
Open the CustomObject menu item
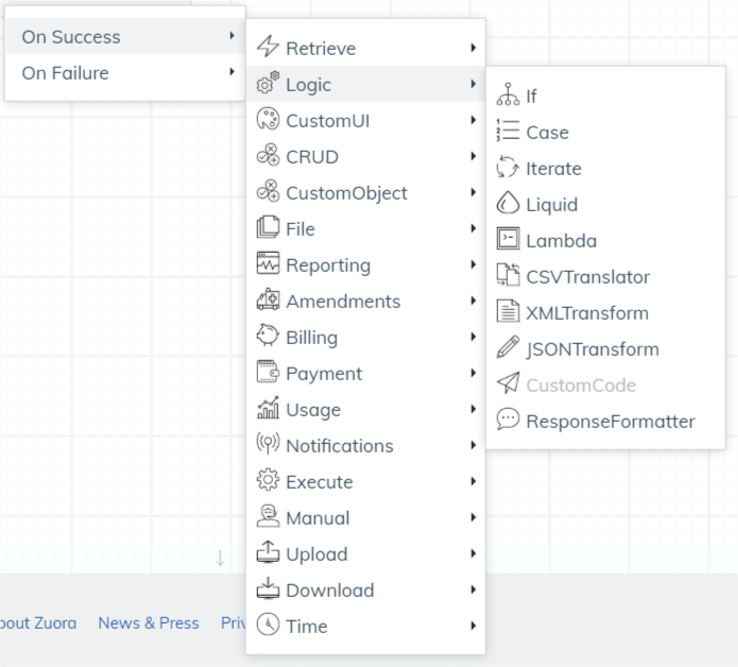coord(365,193)
